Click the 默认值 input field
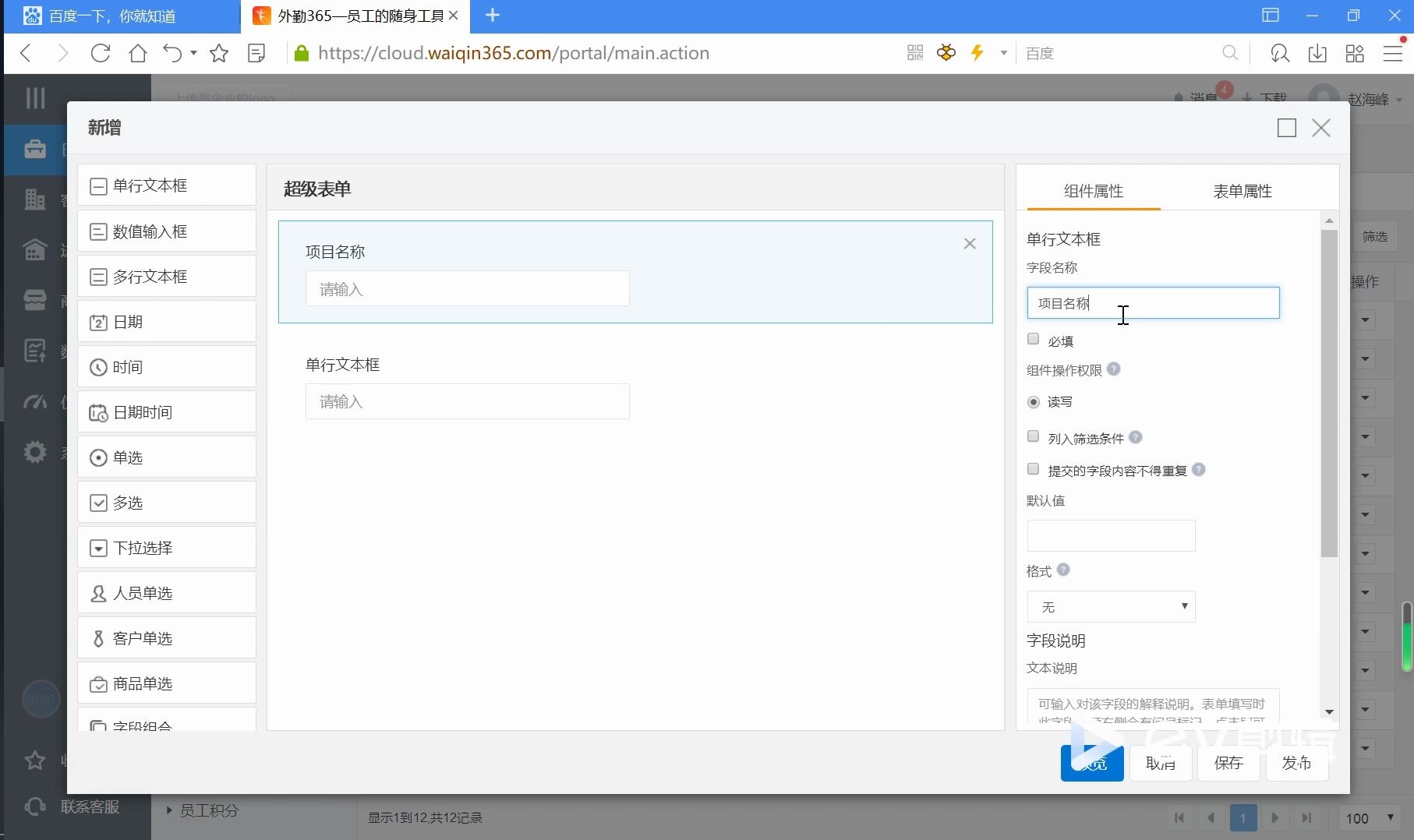The image size is (1414, 840). click(x=1112, y=535)
